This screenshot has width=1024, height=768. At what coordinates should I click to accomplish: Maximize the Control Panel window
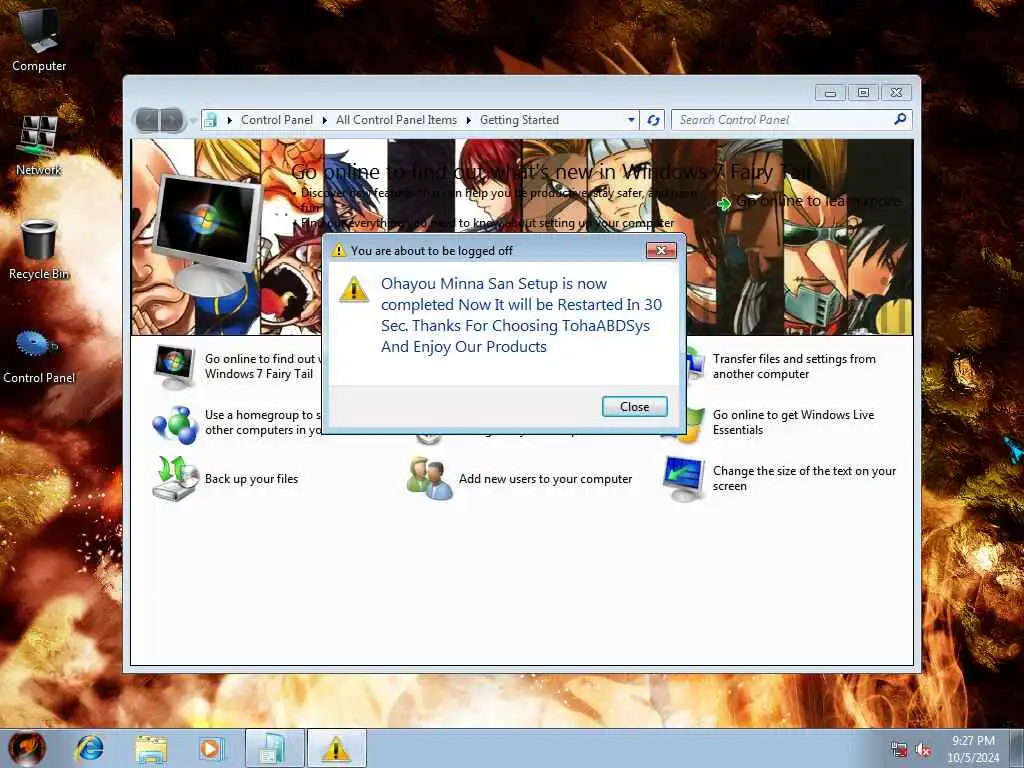point(863,93)
